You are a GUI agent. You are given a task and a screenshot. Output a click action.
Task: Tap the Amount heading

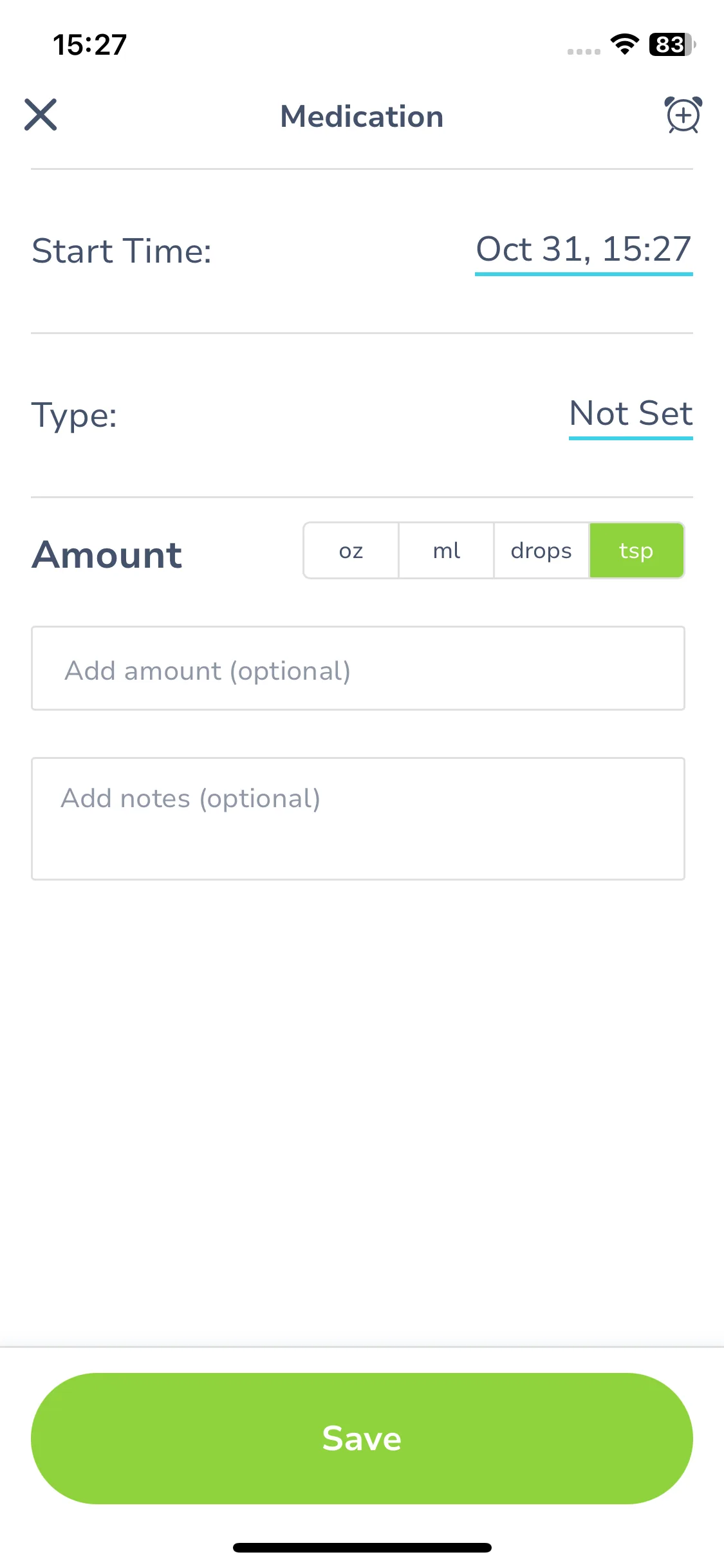pyautogui.click(x=107, y=554)
